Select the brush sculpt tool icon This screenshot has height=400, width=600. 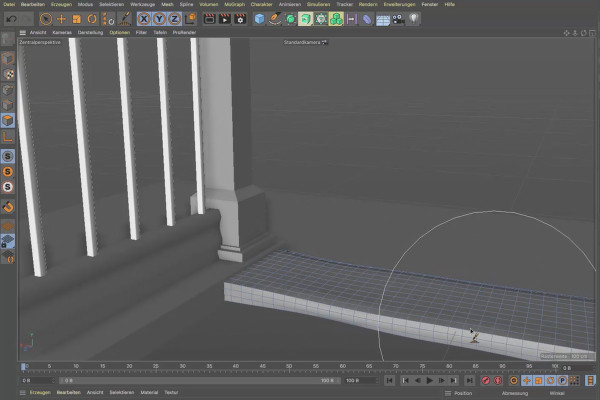click(125, 19)
